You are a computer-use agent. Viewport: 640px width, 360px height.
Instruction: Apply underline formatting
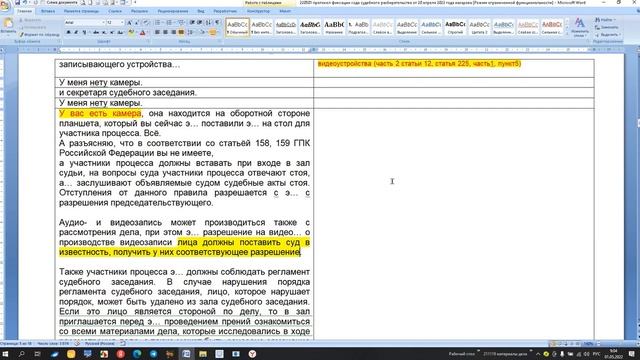(x=84, y=32)
